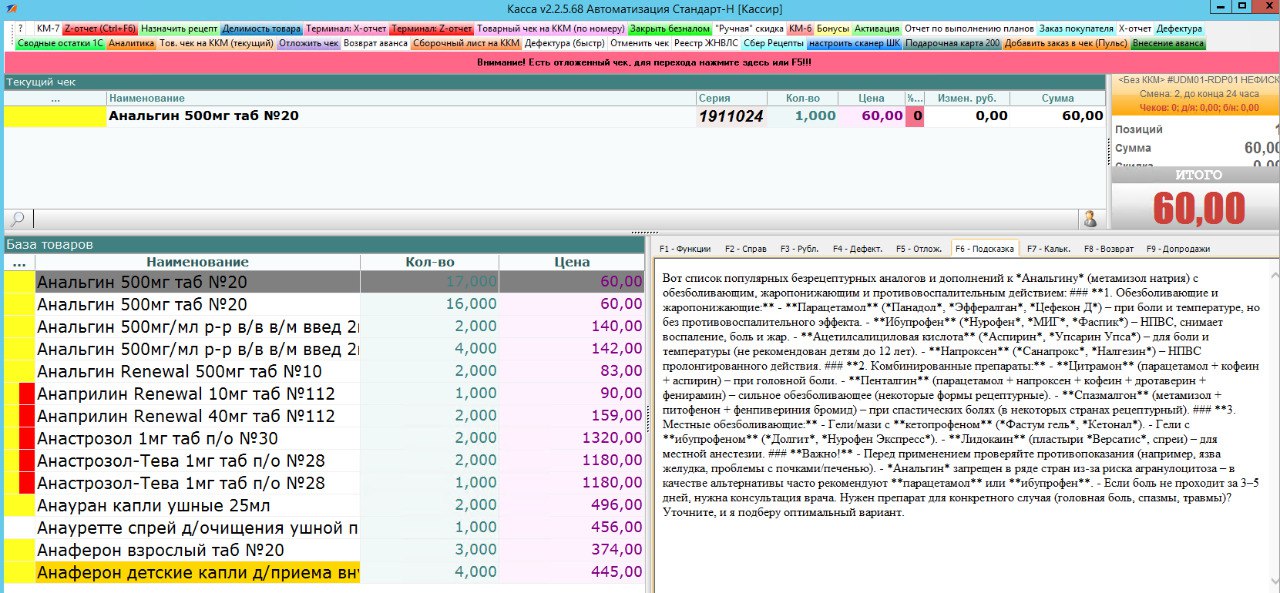Click the 1,000 quantity cell in receipt
1280x593 pixels.
(x=803, y=116)
